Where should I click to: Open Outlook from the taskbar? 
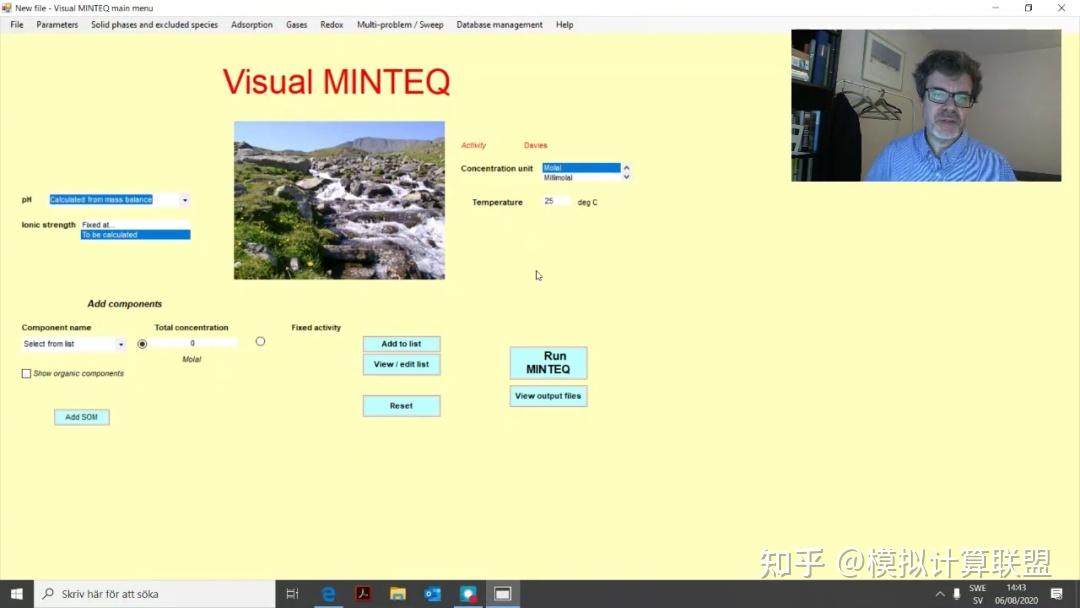pos(433,593)
